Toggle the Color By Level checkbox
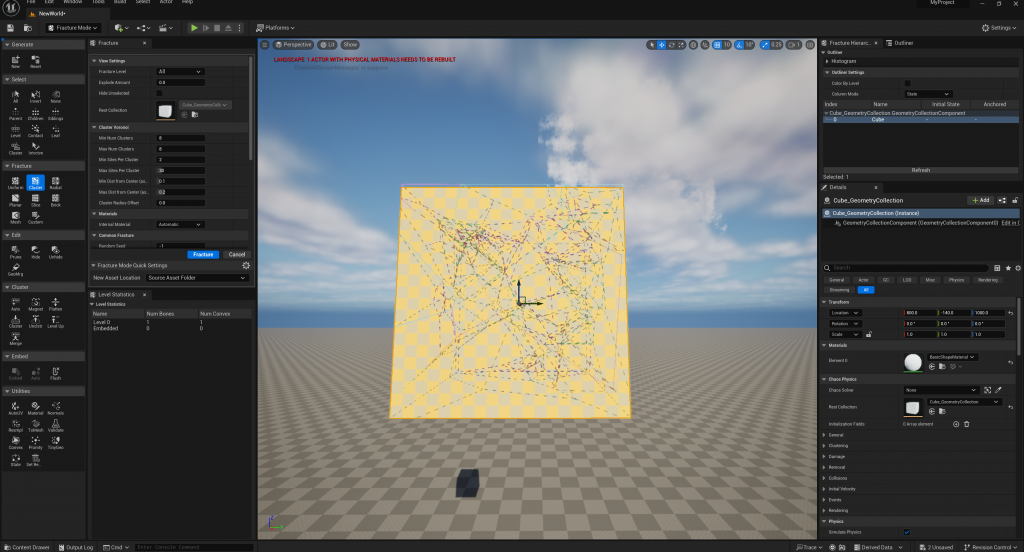The image size is (1024, 552). coord(907,83)
